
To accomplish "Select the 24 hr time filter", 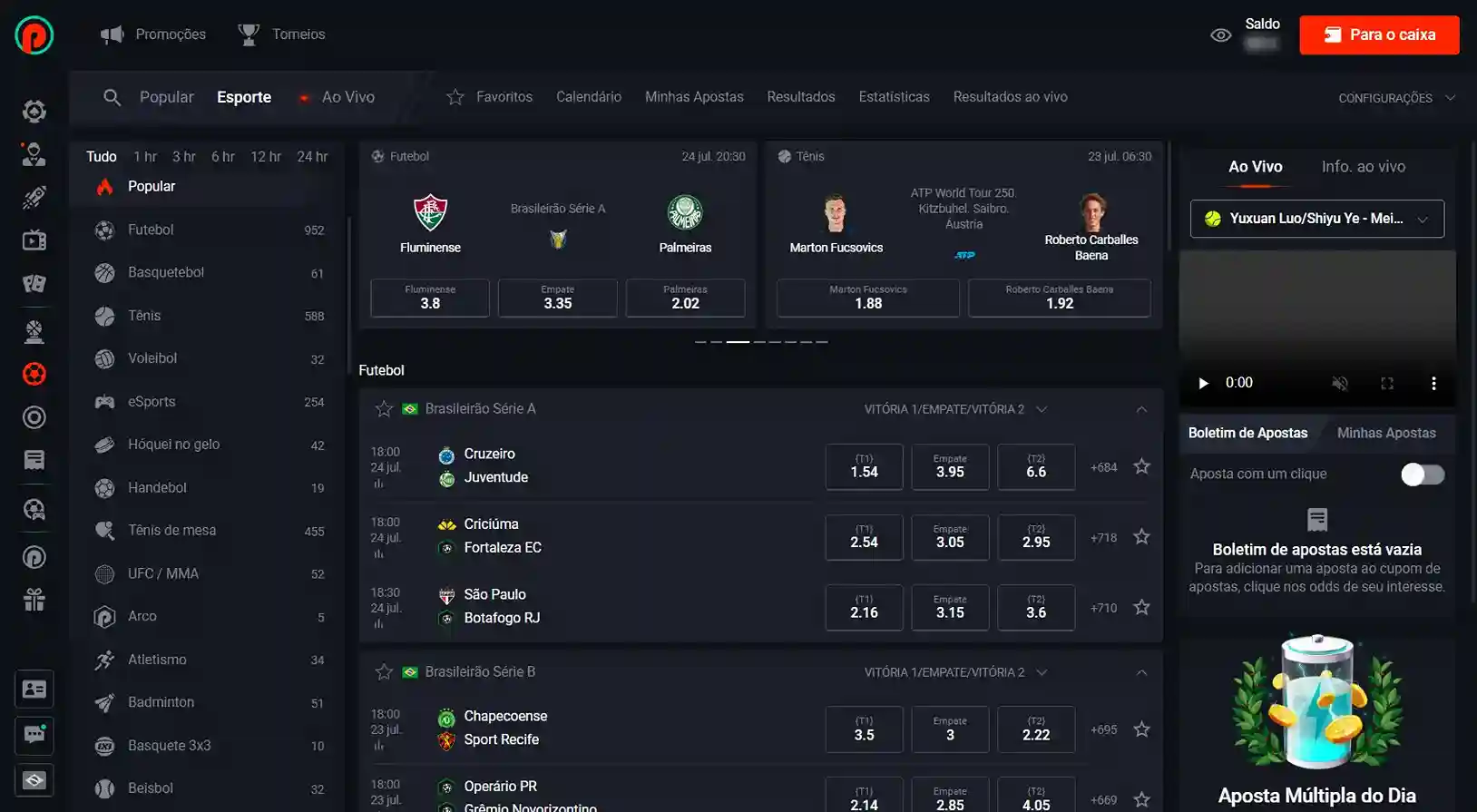I will tap(312, 157).
